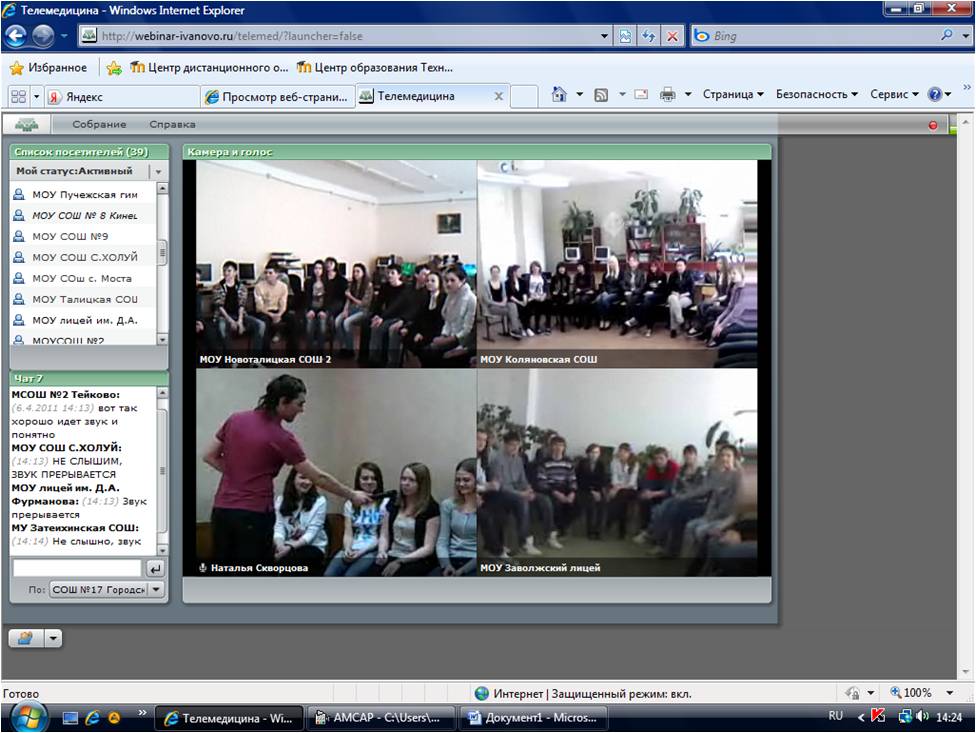Open the Справка menu
The width and height of the screenshot is (976, 733).
tap(172, 124)
